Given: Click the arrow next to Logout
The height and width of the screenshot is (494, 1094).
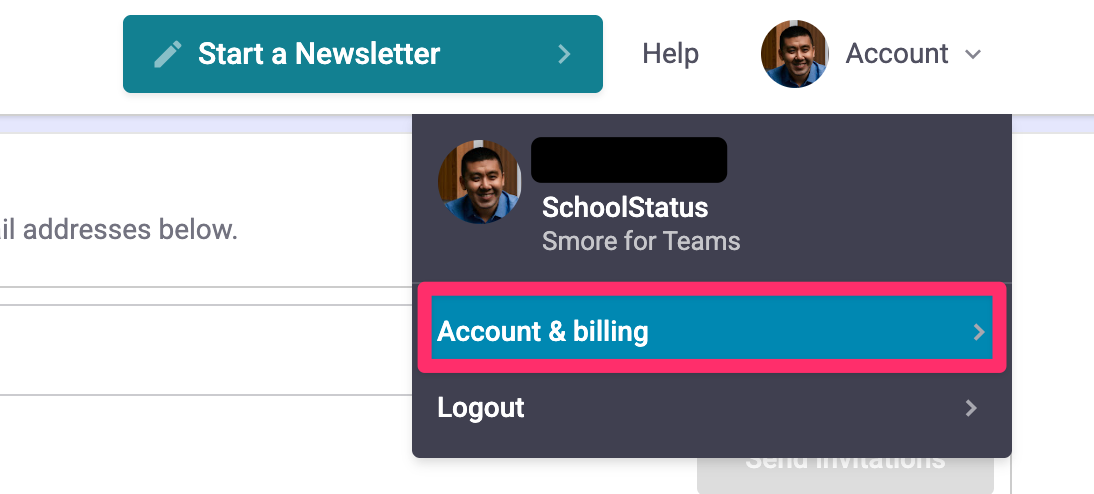Looking at the screenshot, I should click(x=970, y=408).
